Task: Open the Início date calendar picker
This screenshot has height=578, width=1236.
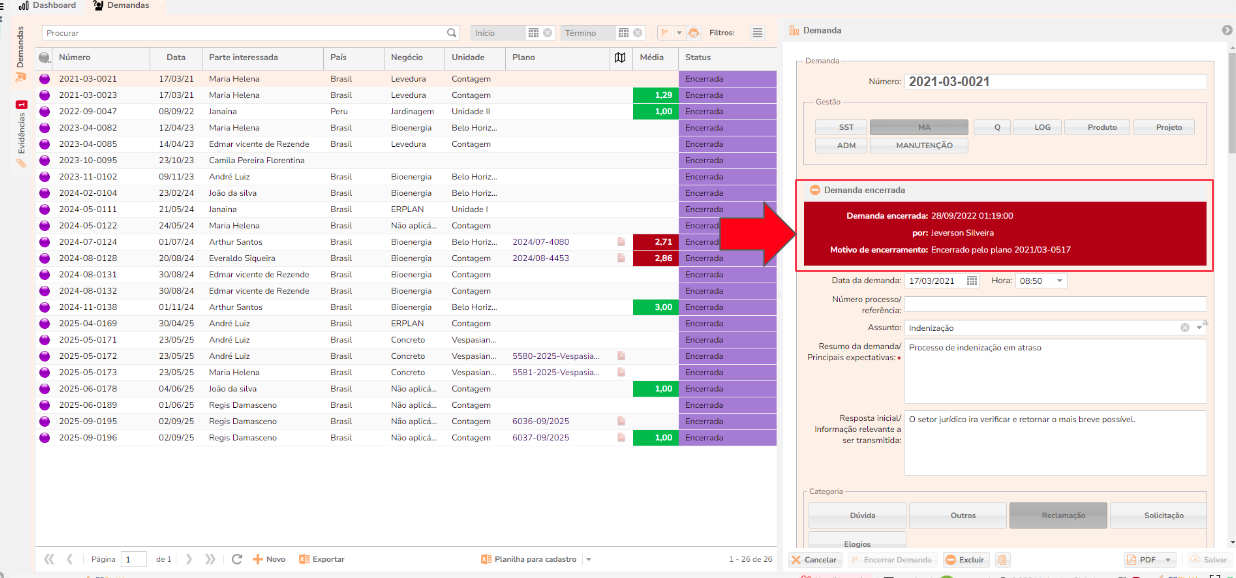Action: (x=533, y=33)
